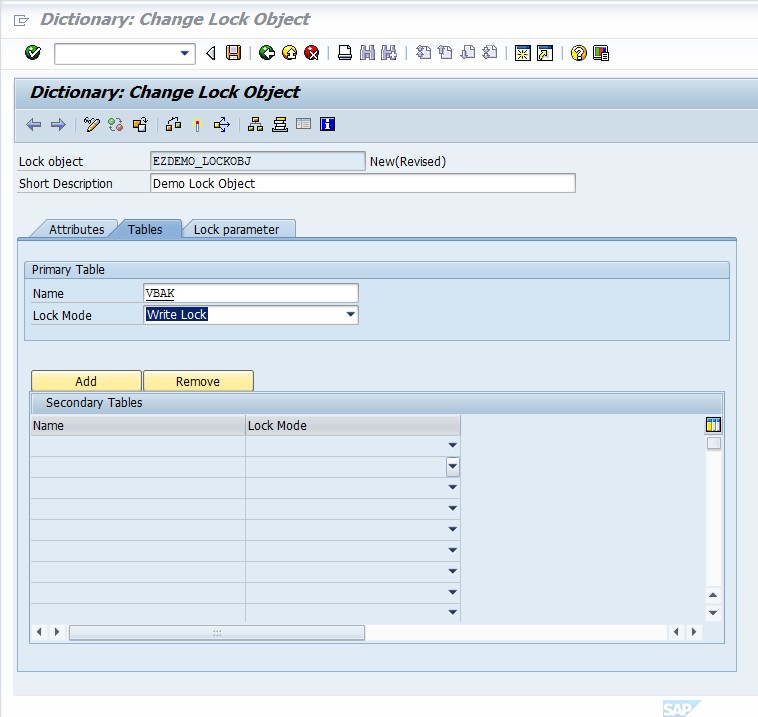Click the green Enter checkmark icon

point(33,52)
